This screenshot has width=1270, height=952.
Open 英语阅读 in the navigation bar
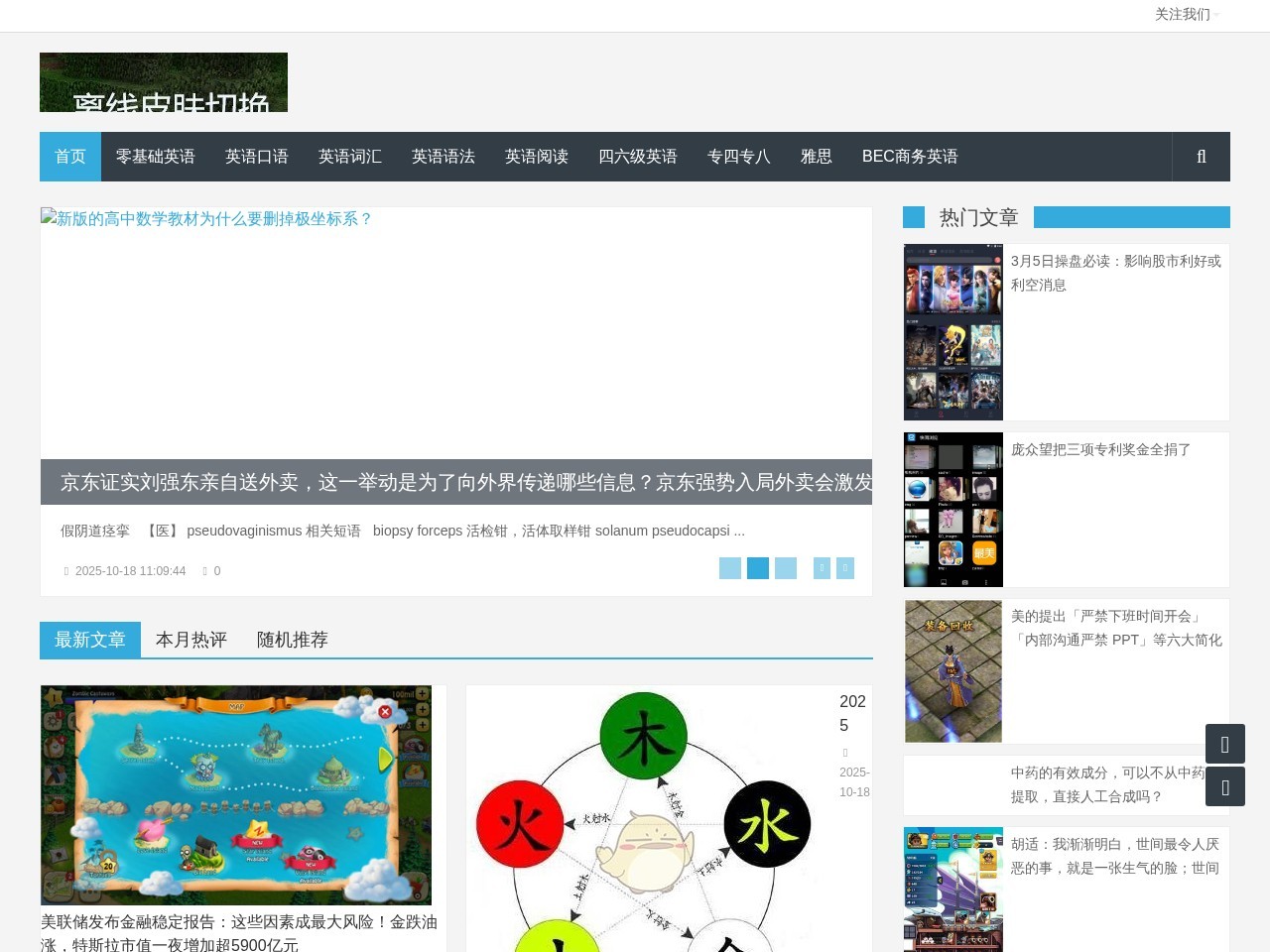[537, 157]
